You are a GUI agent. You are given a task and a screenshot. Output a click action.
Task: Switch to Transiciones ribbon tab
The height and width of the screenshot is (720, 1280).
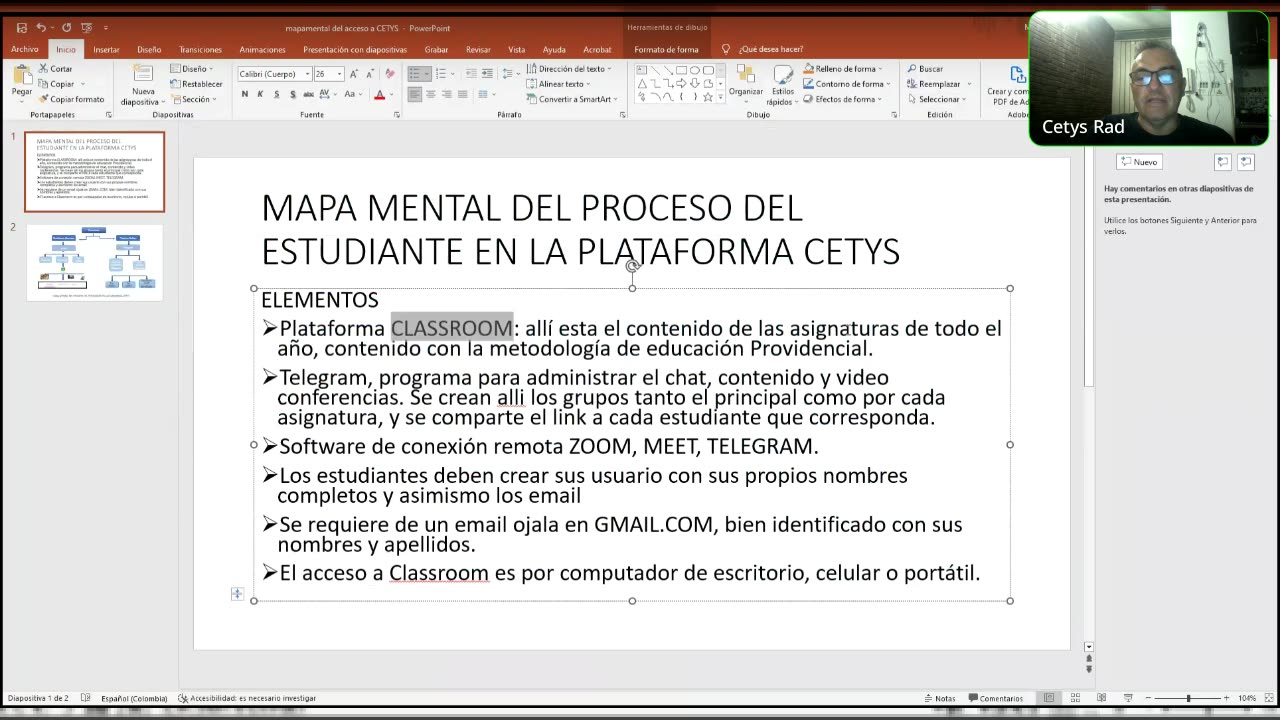point(200,49)
